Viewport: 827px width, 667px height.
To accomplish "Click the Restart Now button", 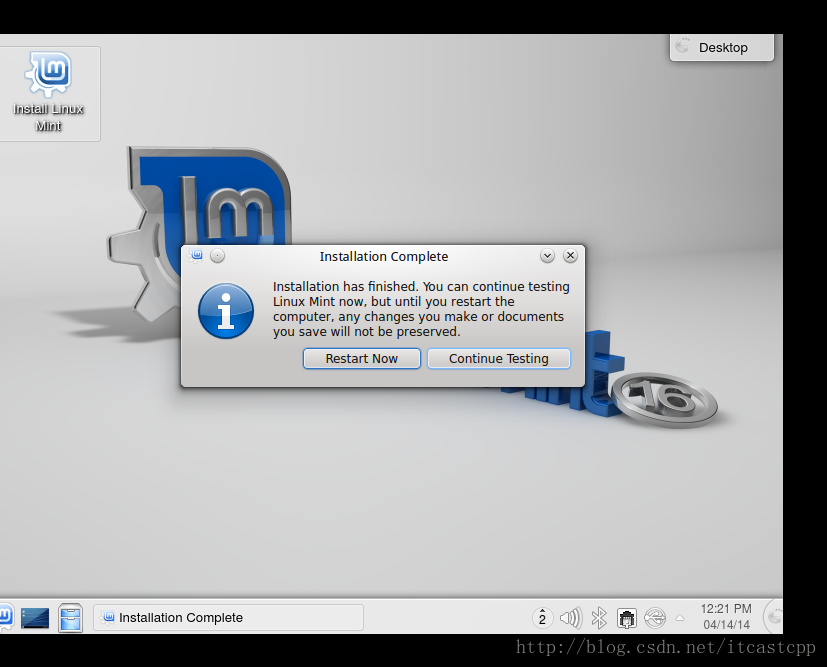I will point(361,359).
